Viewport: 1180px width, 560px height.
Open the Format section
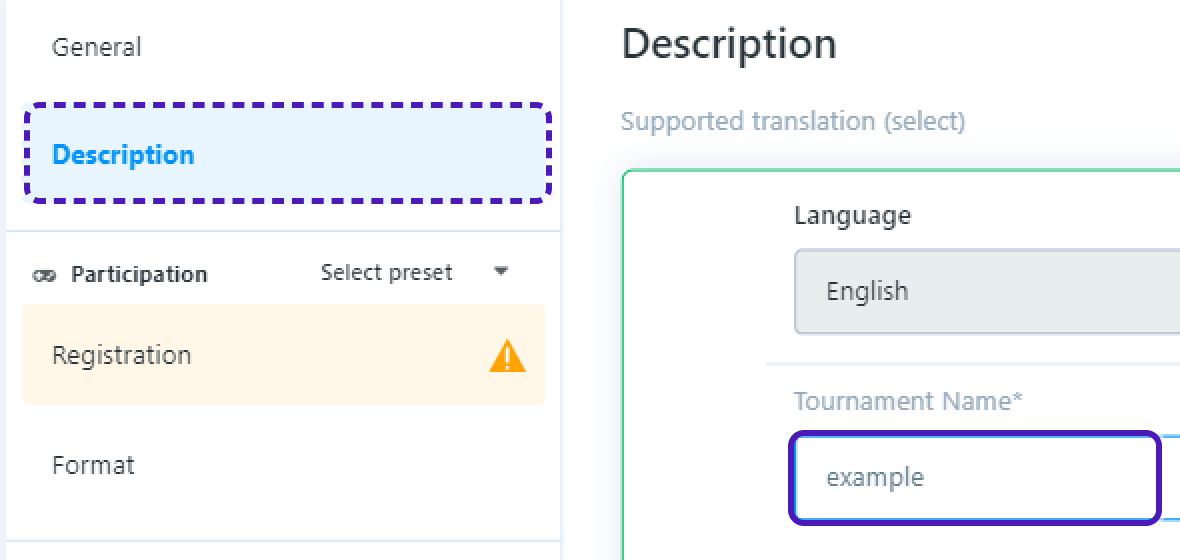(x=93, y=465)
